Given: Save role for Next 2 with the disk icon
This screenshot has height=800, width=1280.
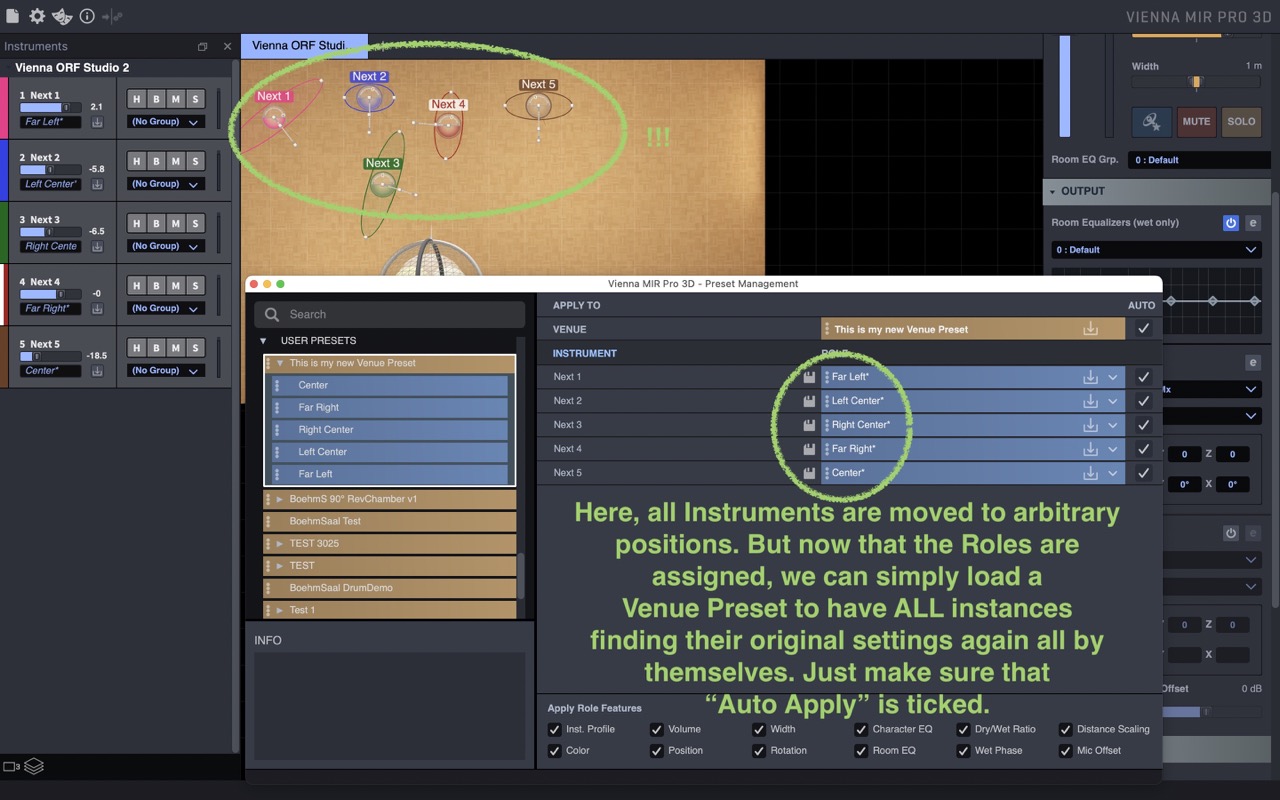Looking at the screenshot, I should point(809,401).
